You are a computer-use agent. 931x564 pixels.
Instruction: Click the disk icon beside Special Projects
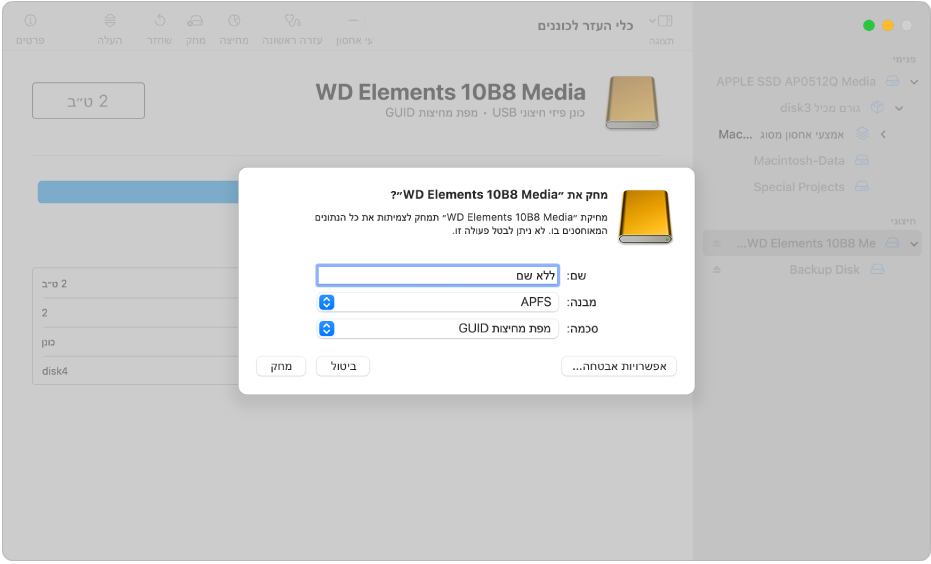(x=862, y=186)
